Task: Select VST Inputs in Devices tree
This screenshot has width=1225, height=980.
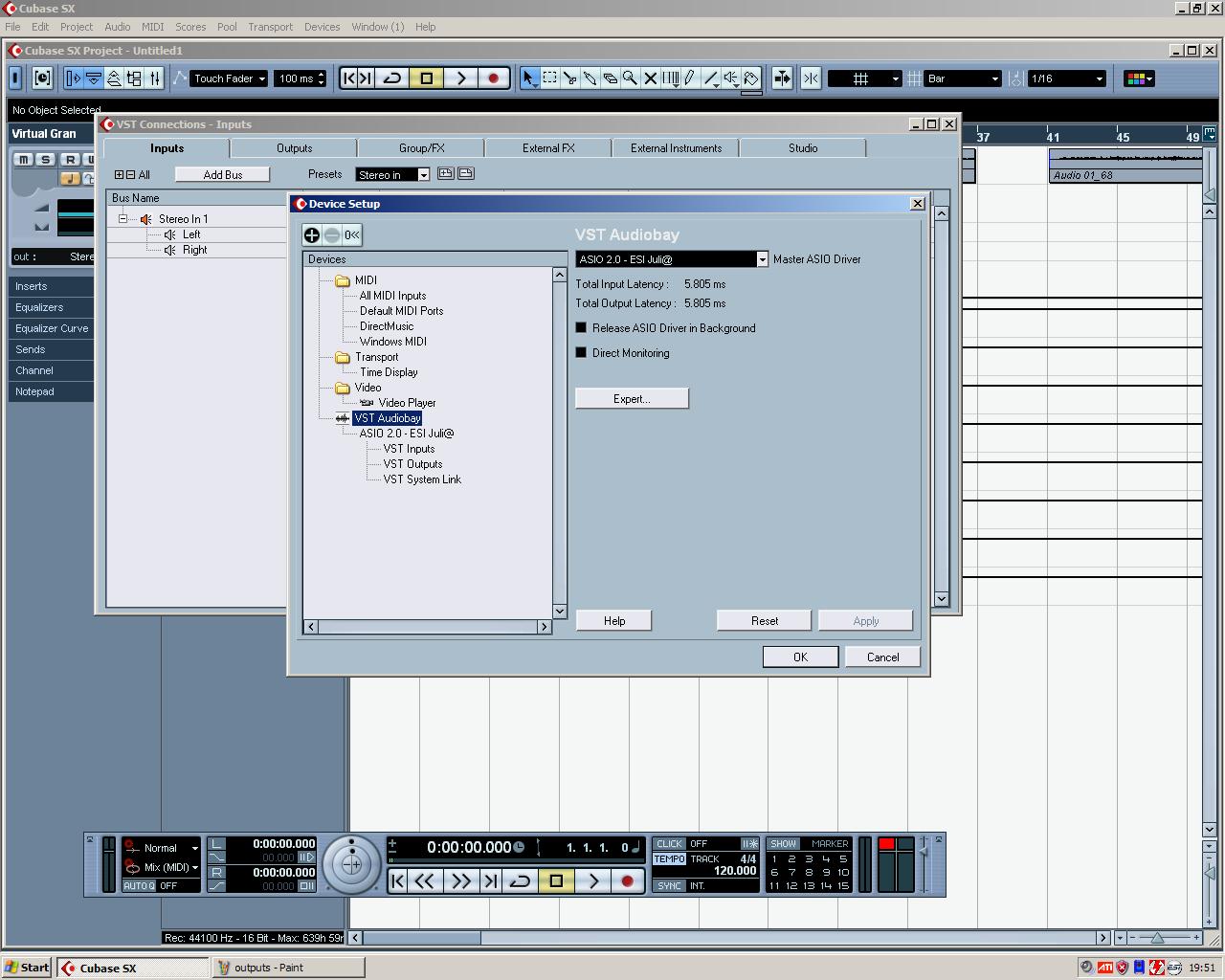Action: tap(409, 449)
